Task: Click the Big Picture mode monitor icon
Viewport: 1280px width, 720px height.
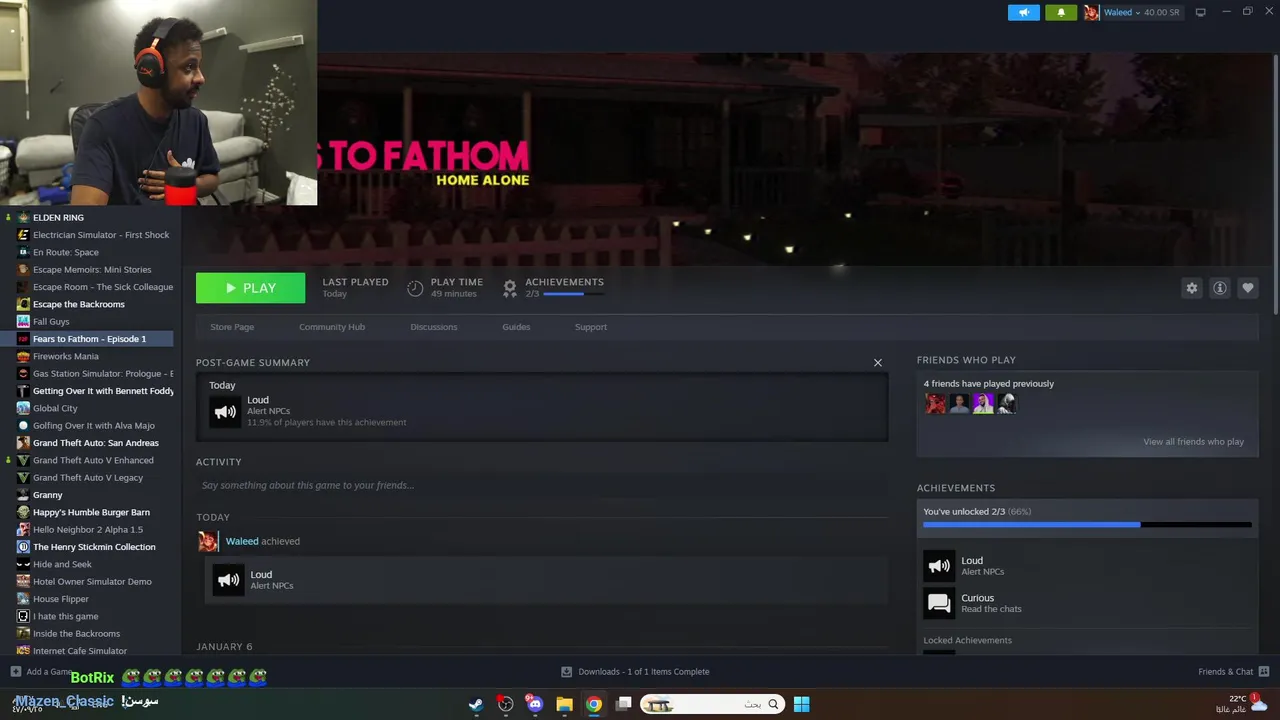Action: (x=1201, y=12)
